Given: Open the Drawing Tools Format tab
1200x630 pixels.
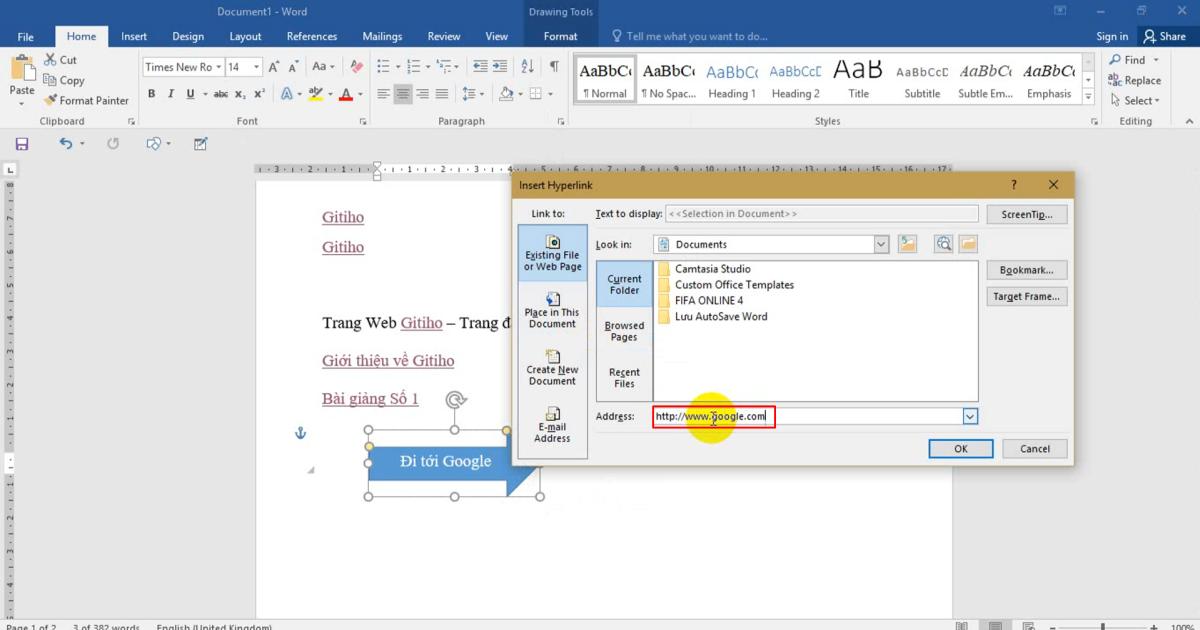Looking at the screenshot, I should (560, 35).
